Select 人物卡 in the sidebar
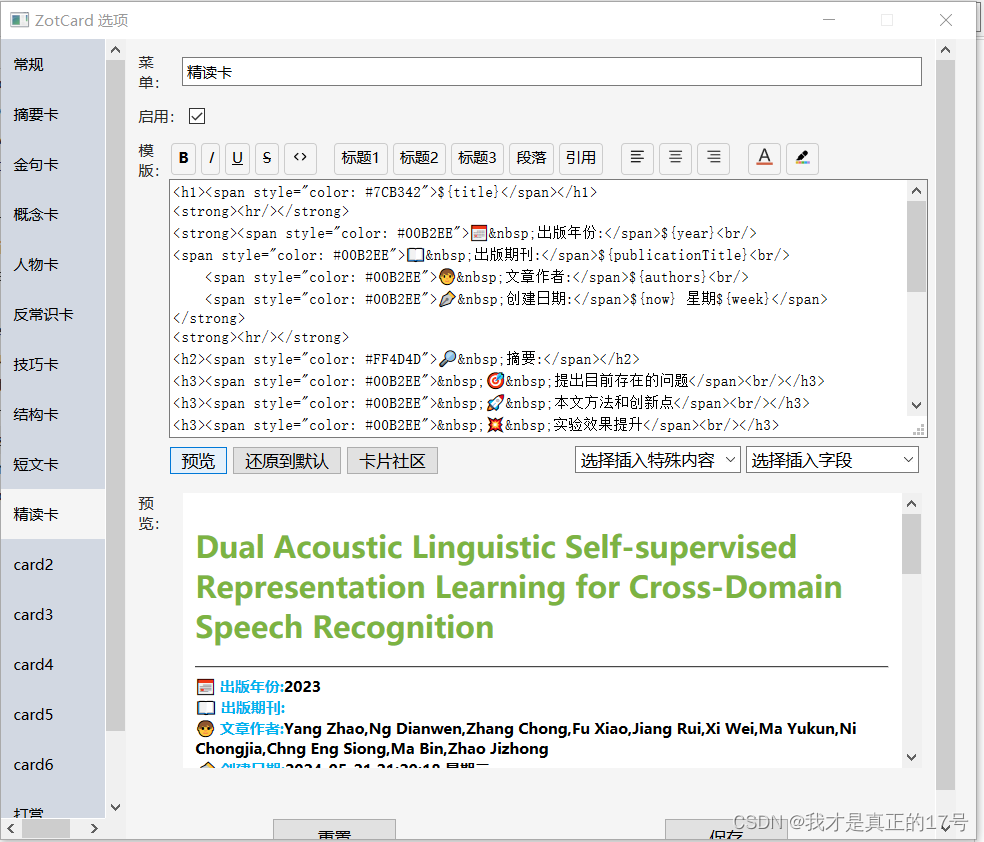 [53, 264]
